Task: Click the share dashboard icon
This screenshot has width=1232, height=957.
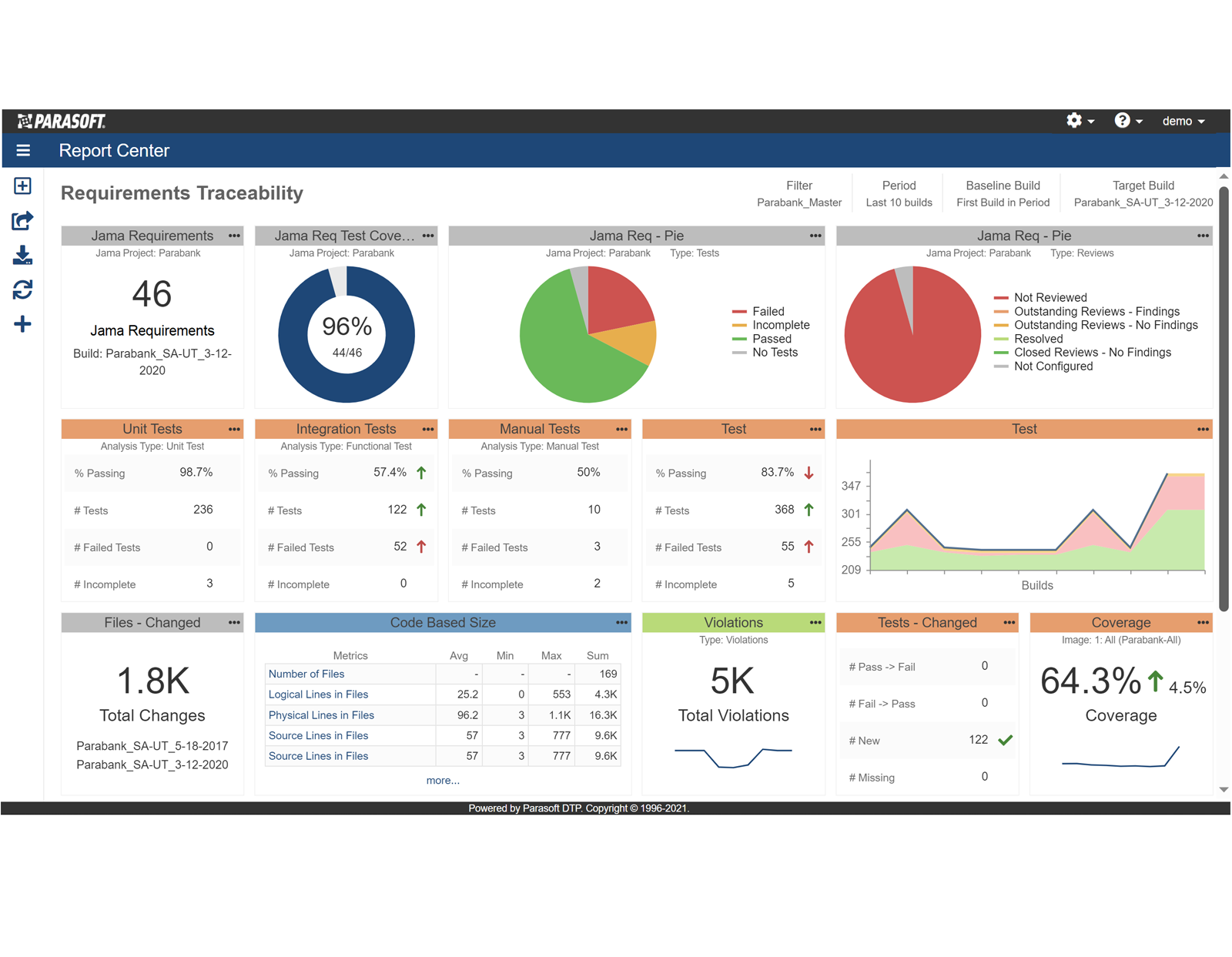Action: tap(22, 221)
